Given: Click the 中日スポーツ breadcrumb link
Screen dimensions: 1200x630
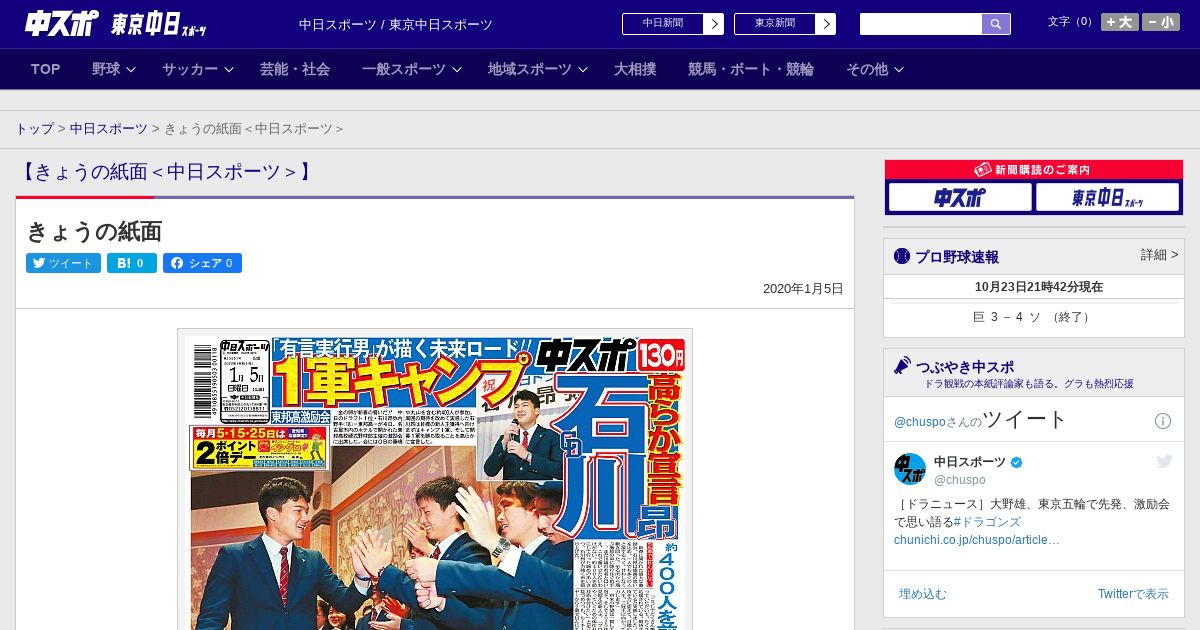Looking at the screenshot, I should click(109, 129).
